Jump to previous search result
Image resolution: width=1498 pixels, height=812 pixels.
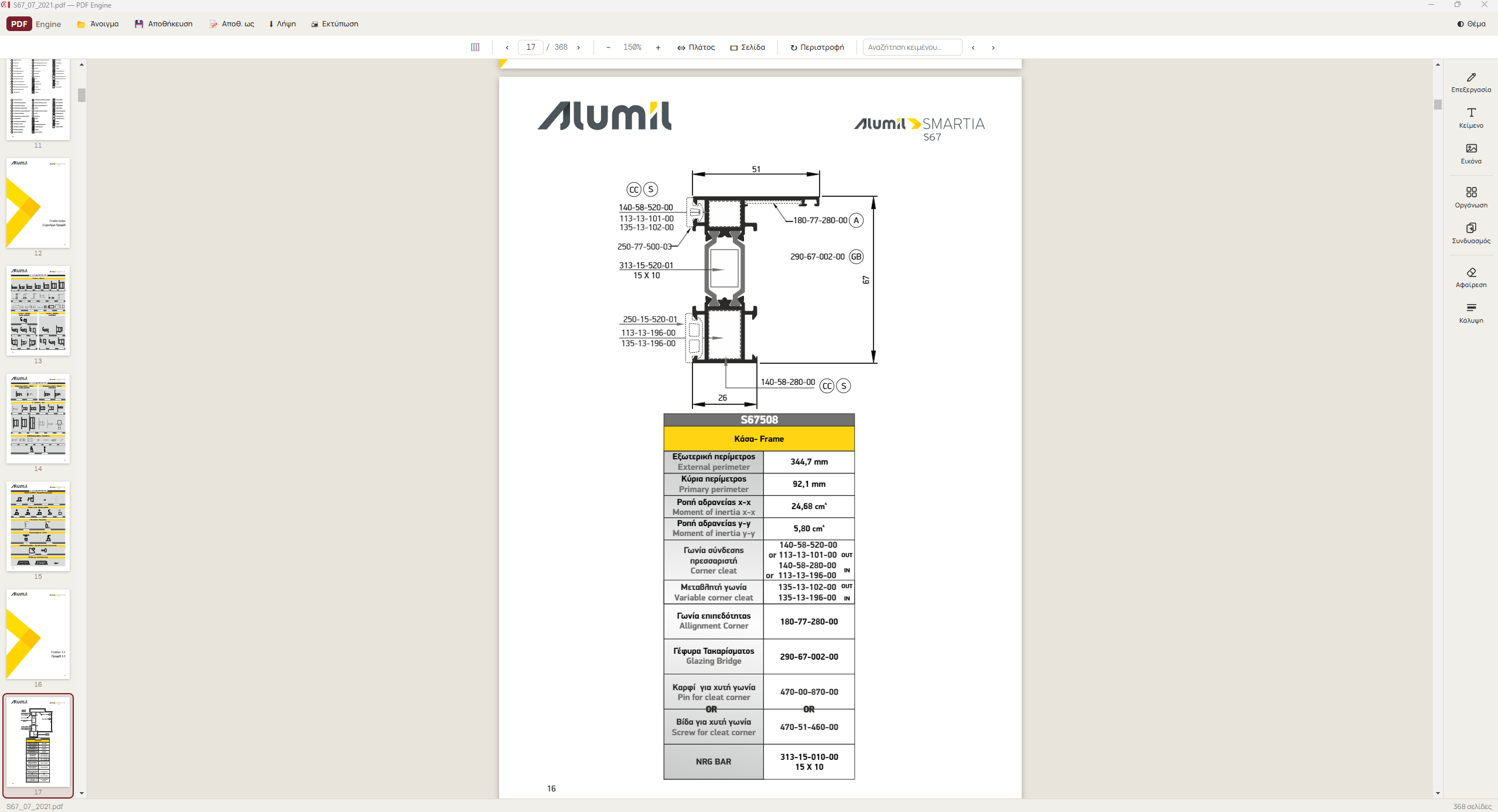(973, 47)
